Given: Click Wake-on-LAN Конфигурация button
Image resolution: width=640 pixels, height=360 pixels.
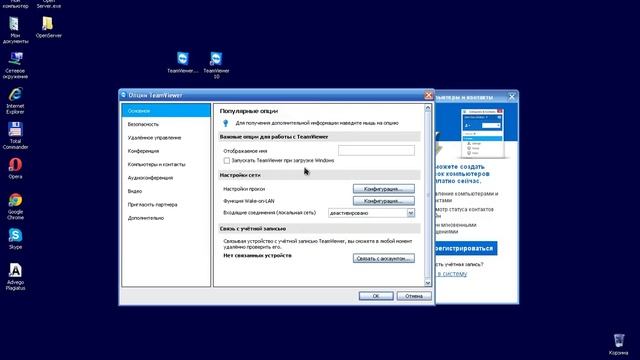Looking at the screenshot, I should [384, 201].
